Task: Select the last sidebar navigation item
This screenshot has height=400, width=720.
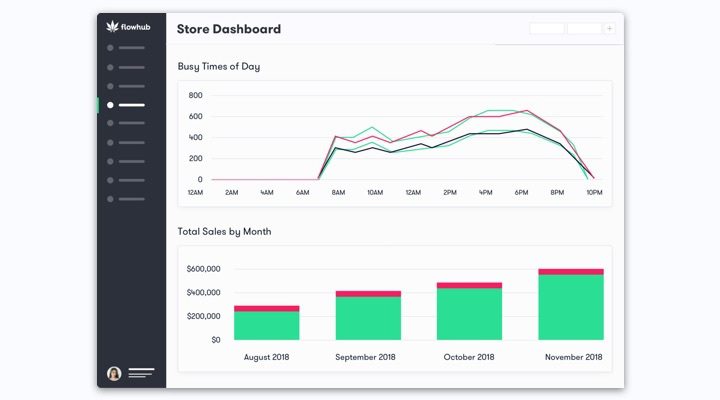Action: [x=125, y=199]
